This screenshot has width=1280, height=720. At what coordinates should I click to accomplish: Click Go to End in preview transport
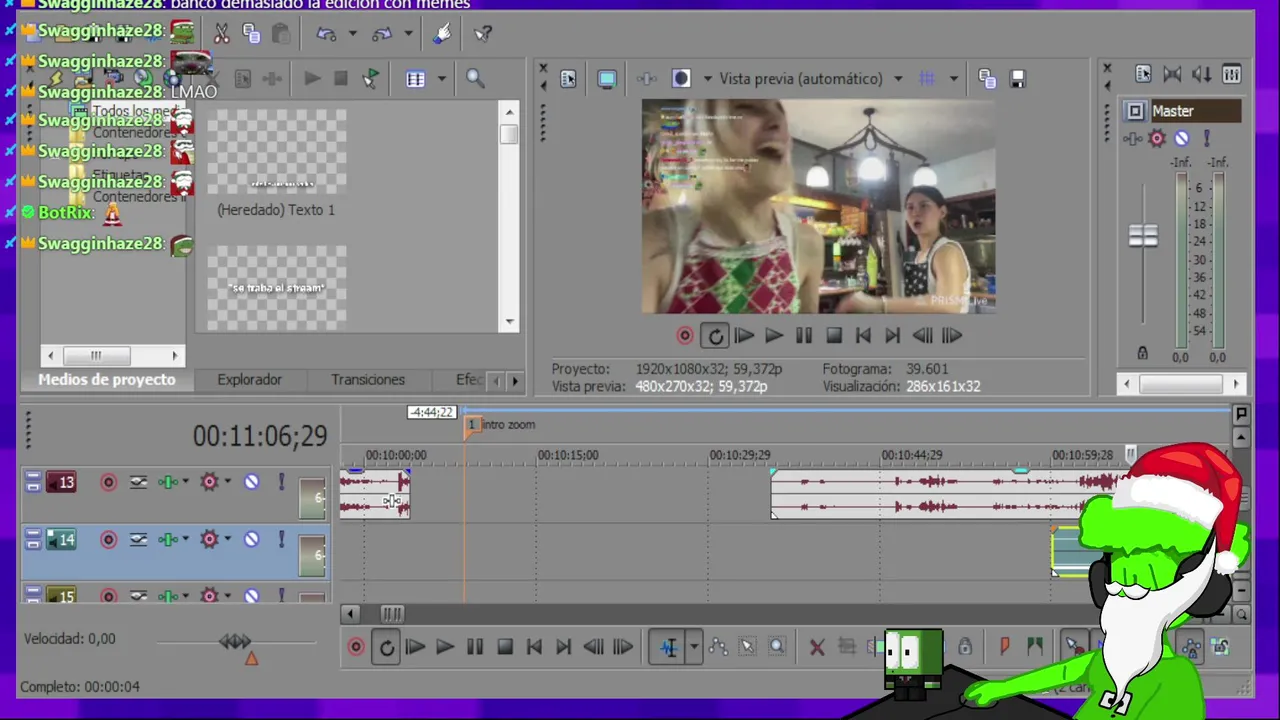(x=892, y=336)
